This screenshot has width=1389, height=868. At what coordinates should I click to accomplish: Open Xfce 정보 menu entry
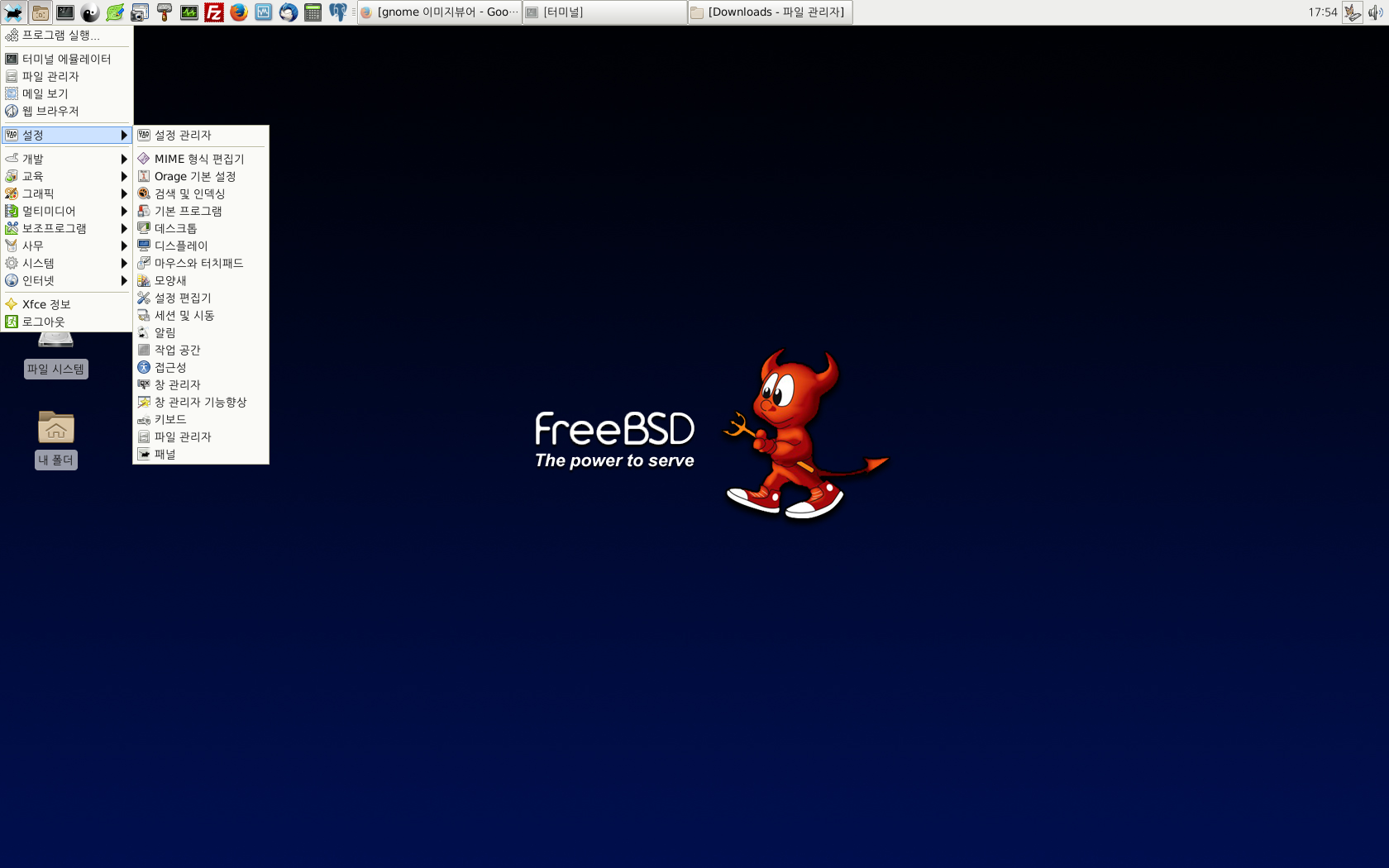(66, 304)
